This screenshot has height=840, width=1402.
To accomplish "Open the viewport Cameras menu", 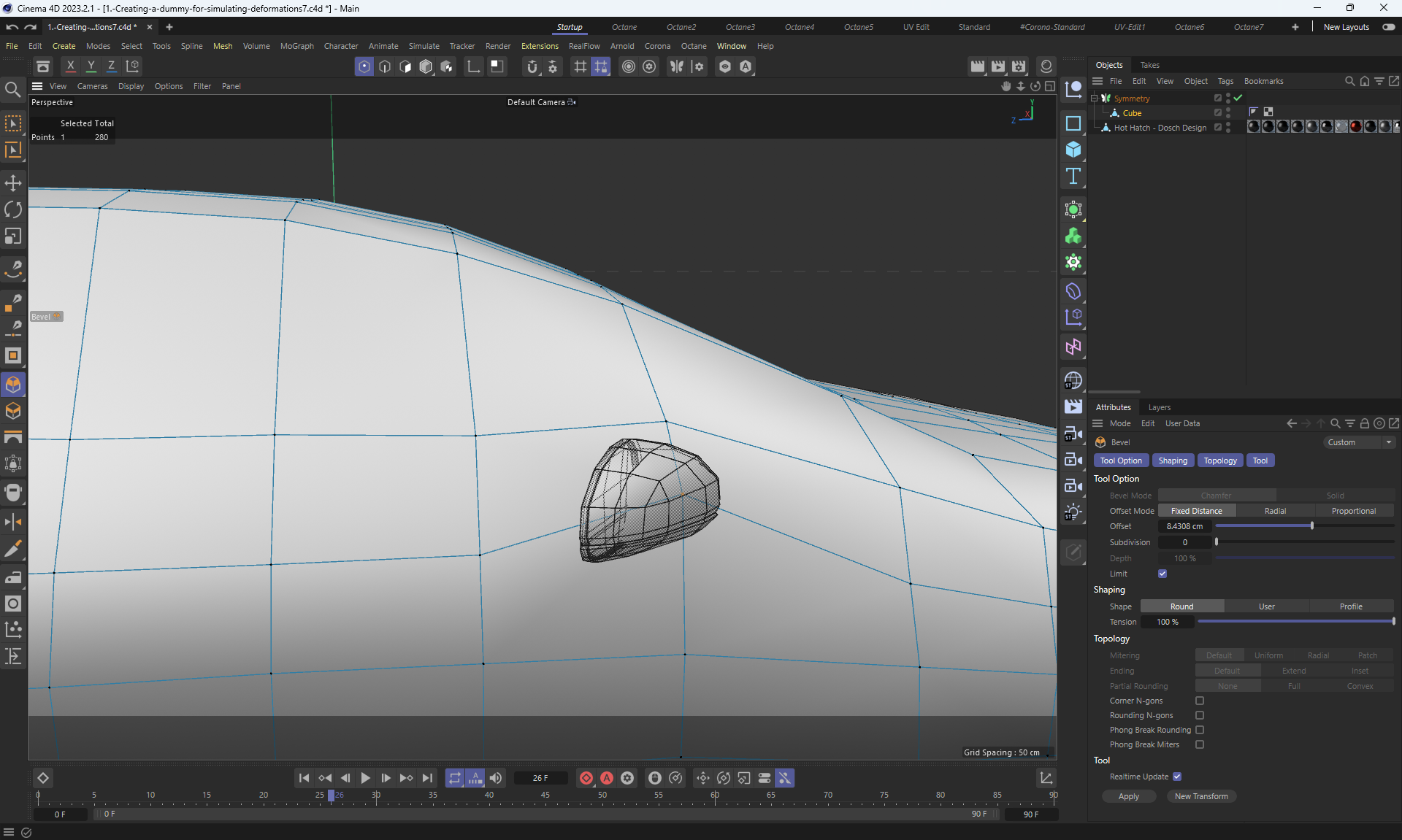I will coord(92,86).
